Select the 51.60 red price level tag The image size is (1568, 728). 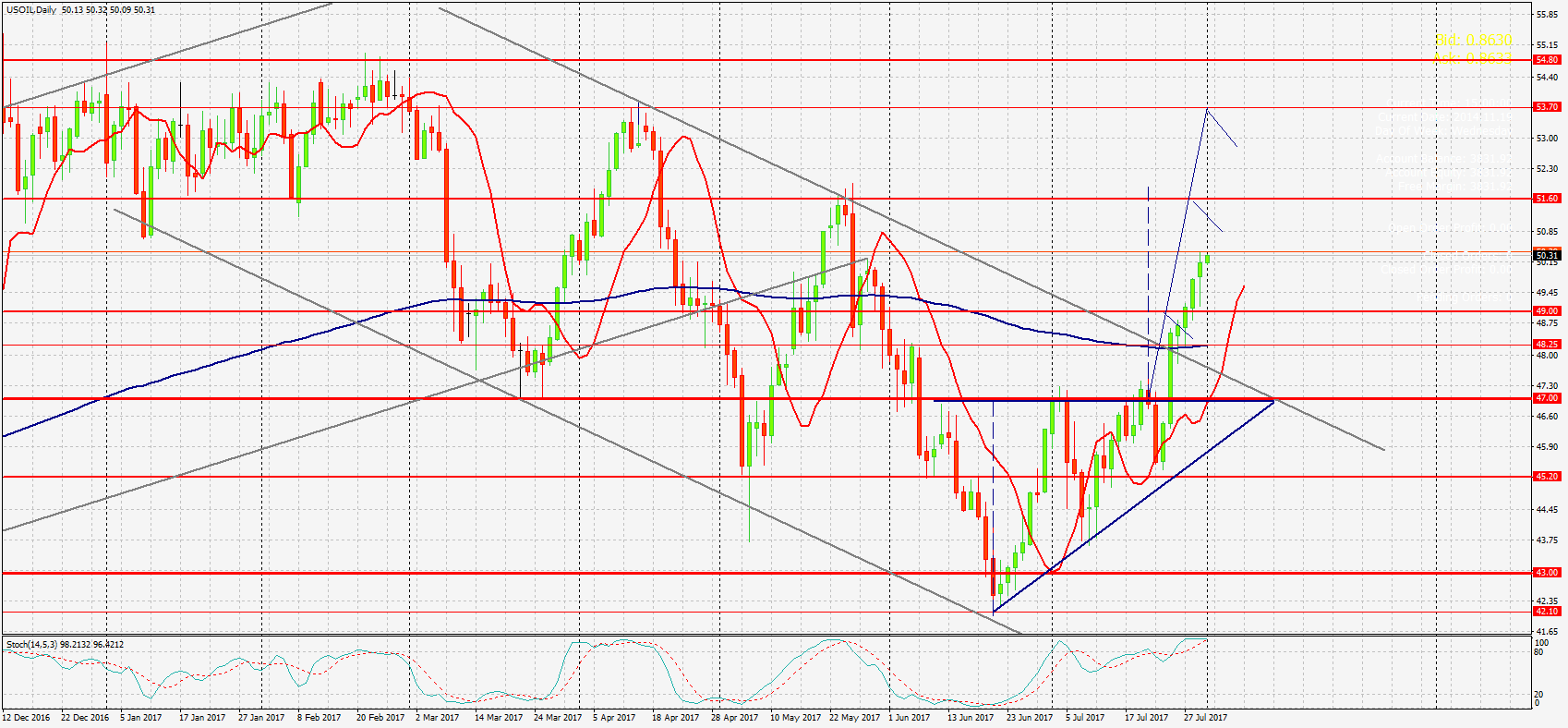(x=1547, y=199)
